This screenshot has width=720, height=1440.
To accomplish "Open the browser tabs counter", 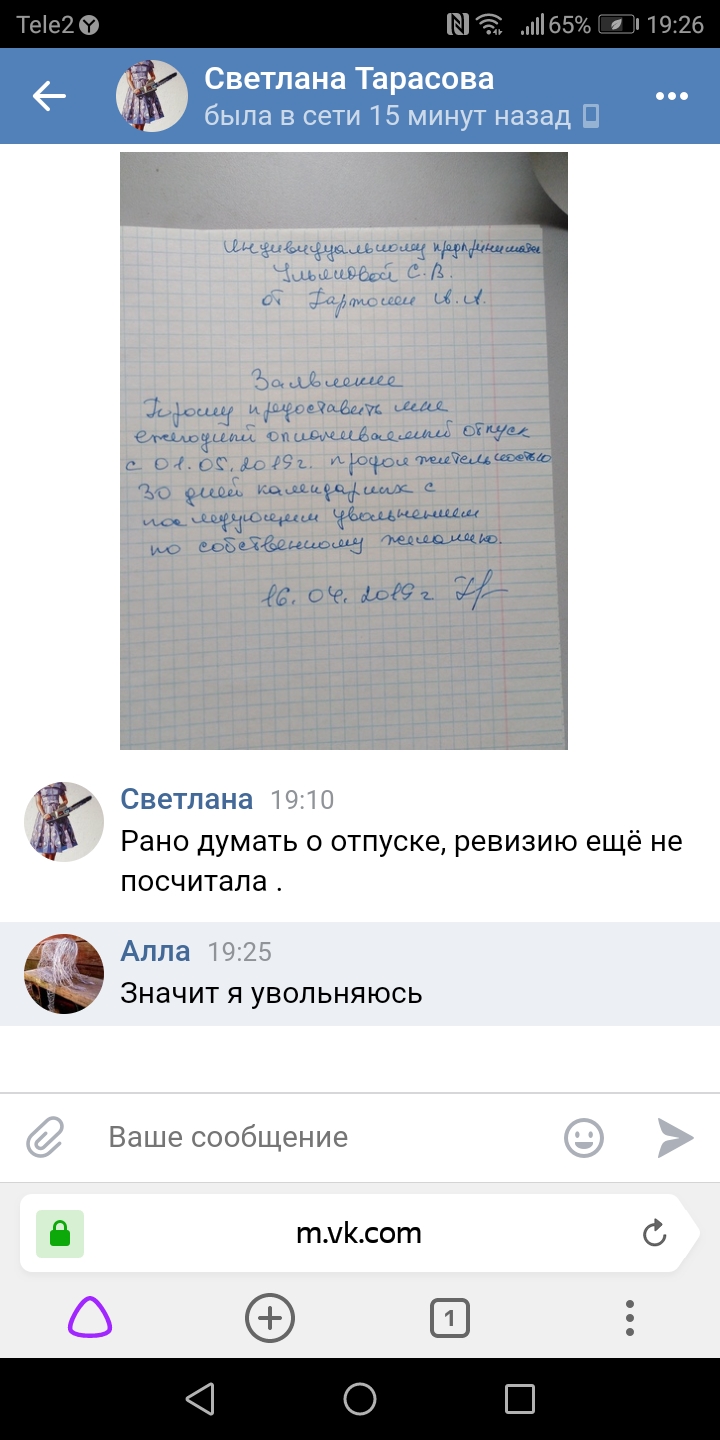I will (450, 1318).
